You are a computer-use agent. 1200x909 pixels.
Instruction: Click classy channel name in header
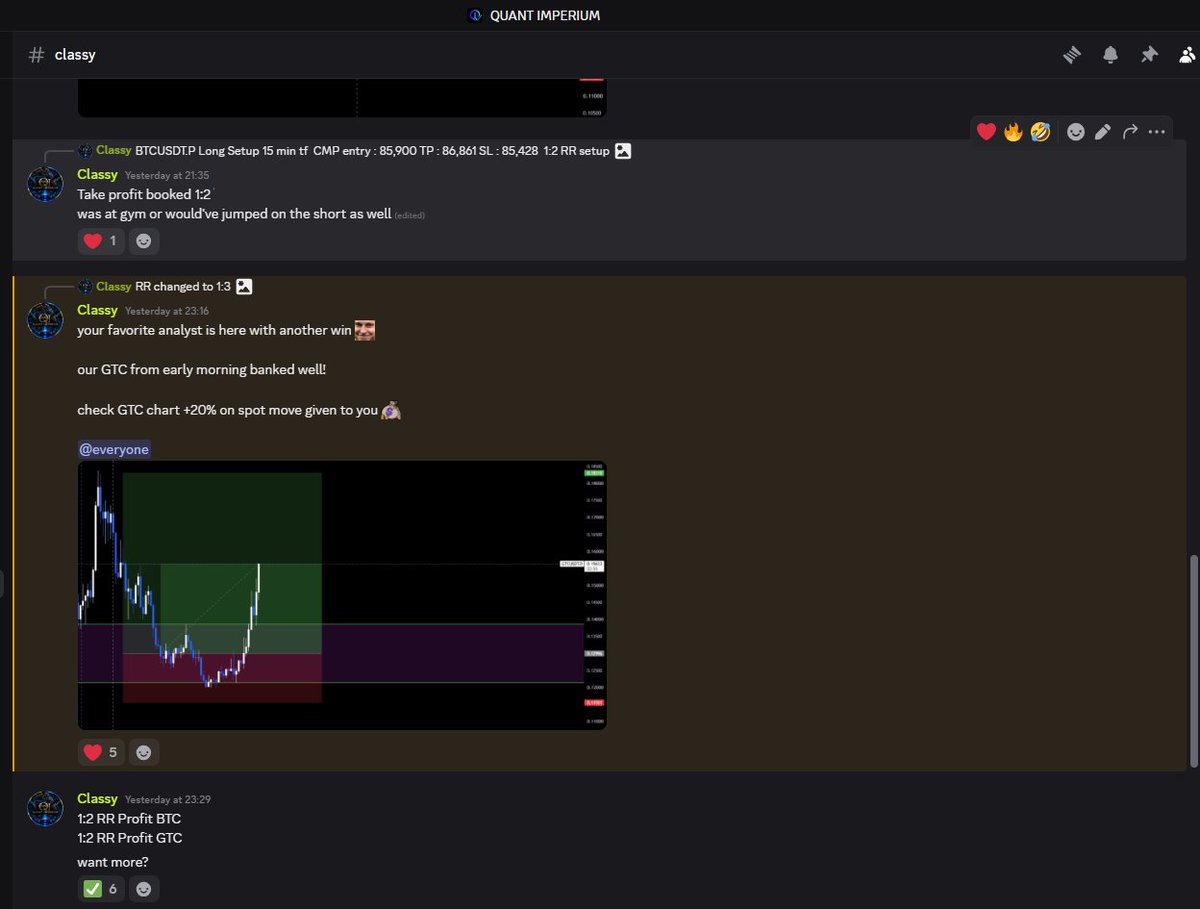pos(75,55)
